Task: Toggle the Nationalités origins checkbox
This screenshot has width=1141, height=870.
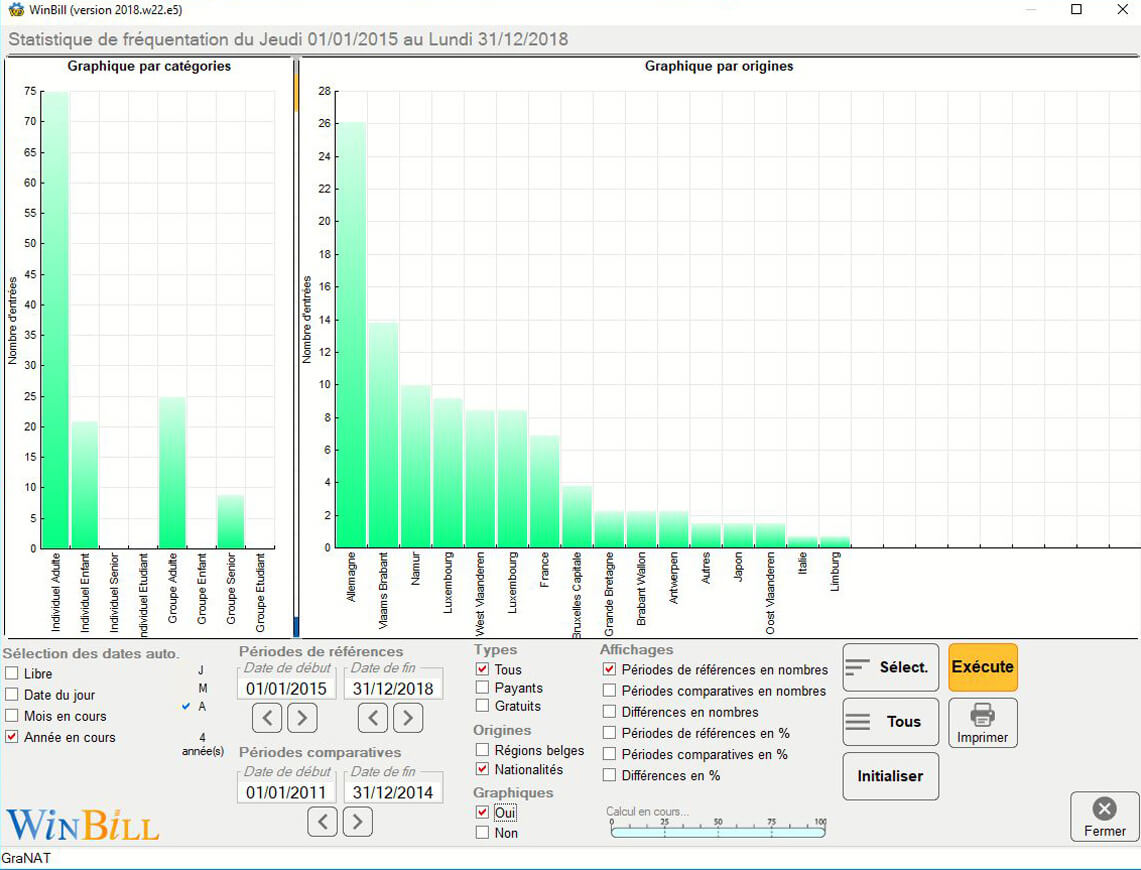Action: point(482,769)
